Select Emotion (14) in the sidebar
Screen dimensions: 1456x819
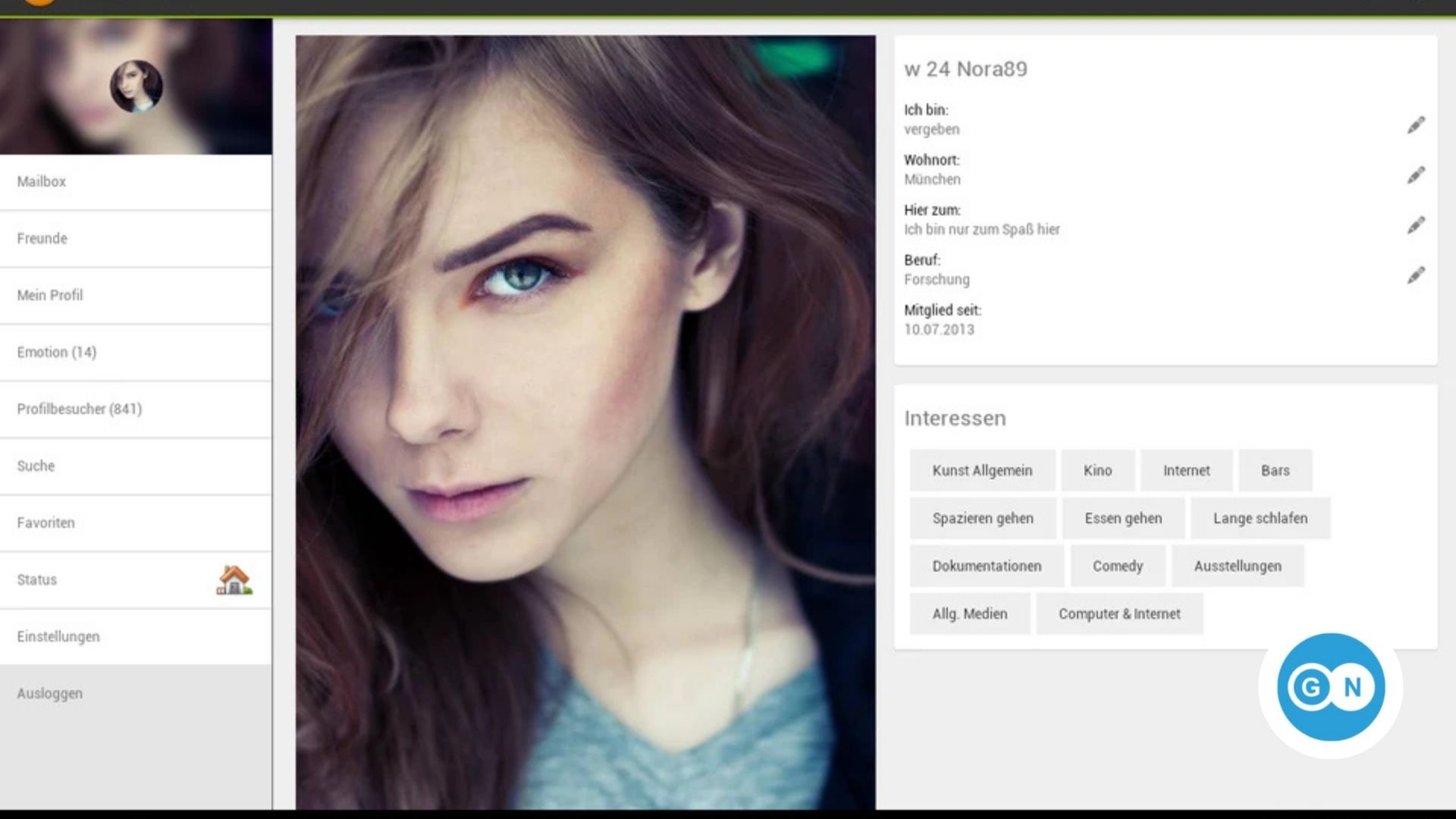tap(57, 353)
